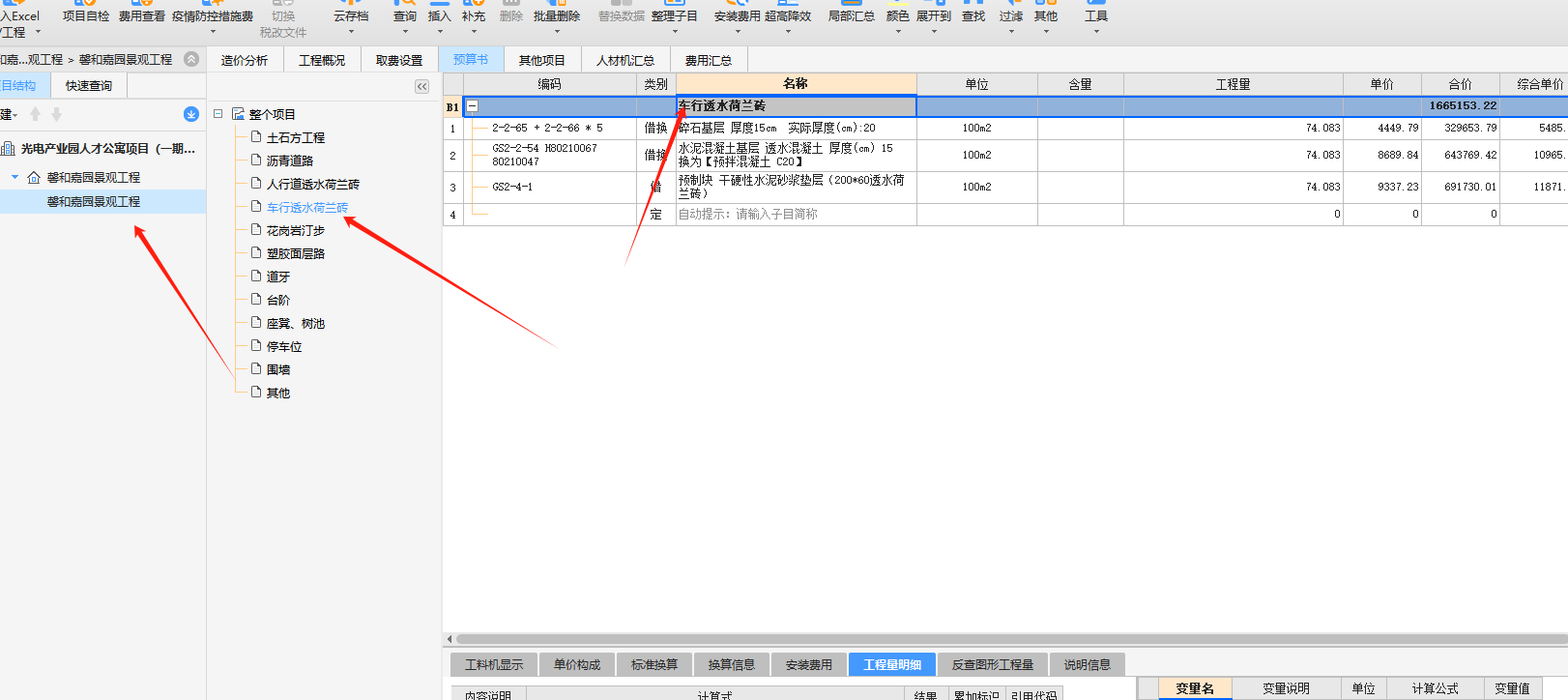Select 台阶 in the tree
This screenshot has height=700, width=1568.
pos(278,300)
